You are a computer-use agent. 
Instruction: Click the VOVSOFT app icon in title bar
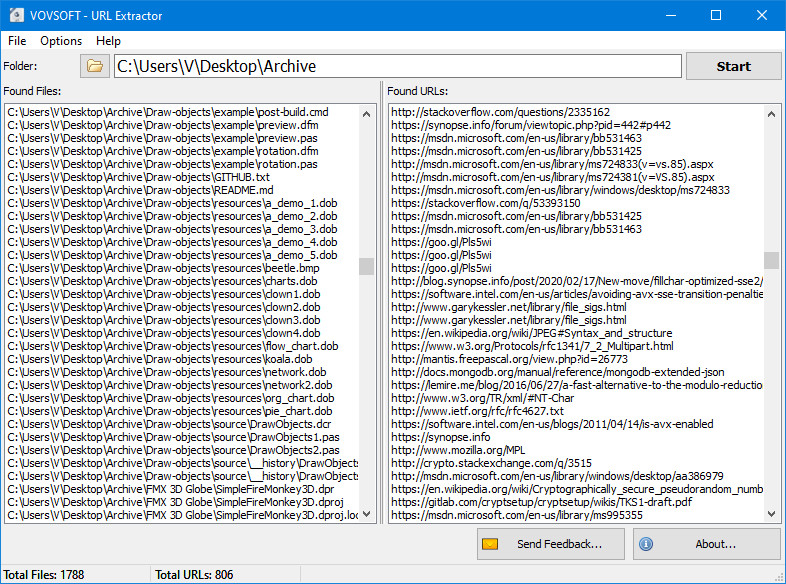click(17, 15)
